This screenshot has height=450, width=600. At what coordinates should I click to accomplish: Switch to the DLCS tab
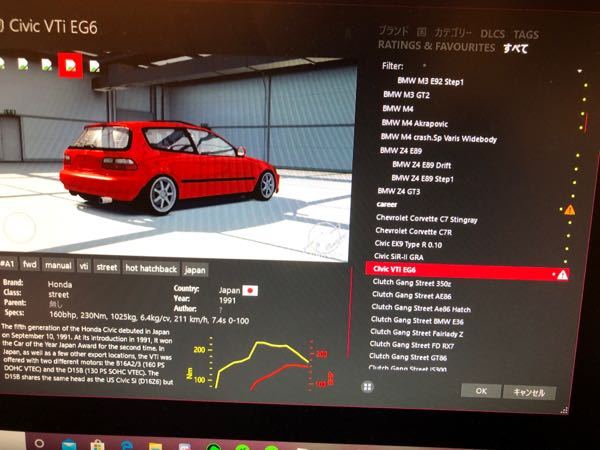point(492,34)
